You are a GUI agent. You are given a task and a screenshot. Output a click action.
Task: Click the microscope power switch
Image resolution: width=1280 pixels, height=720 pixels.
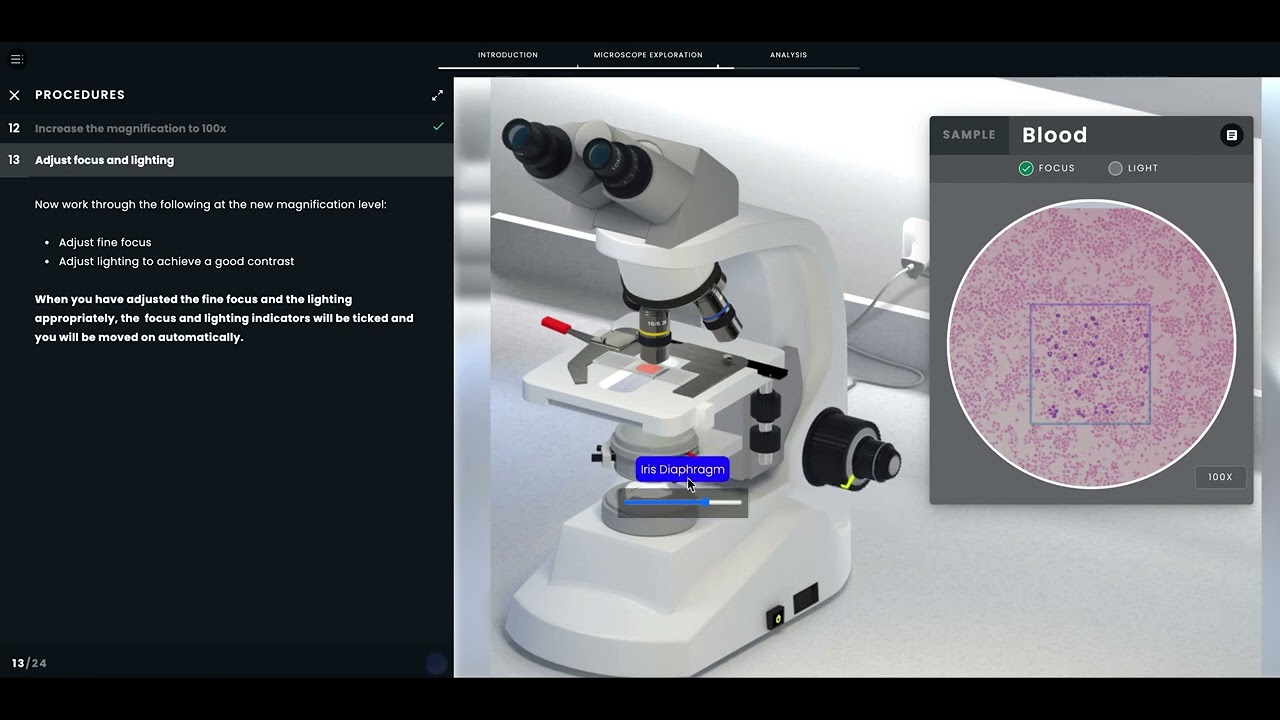[x=777, y=618]
